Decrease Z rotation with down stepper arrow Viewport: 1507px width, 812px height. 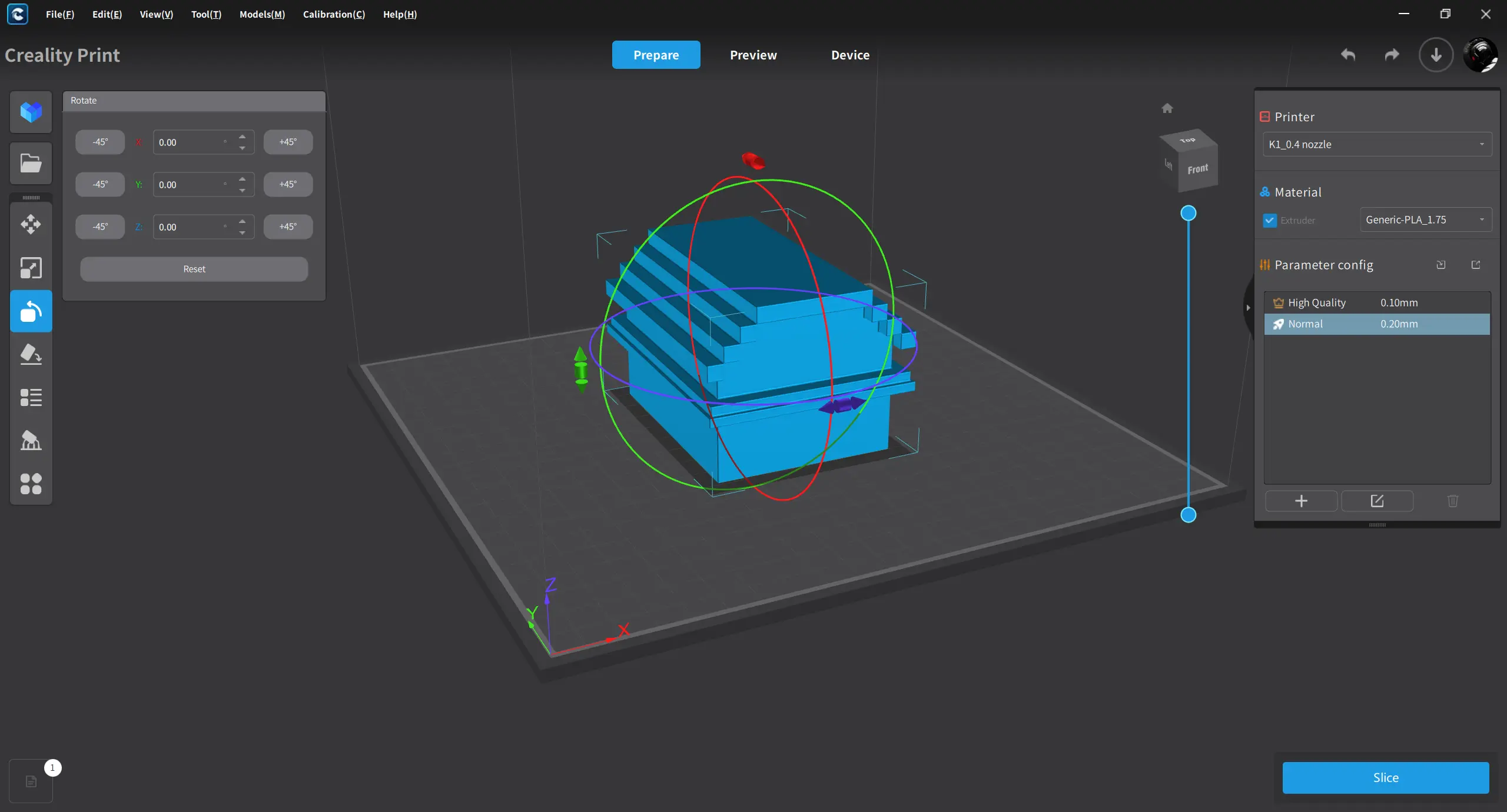coord(242,232)
